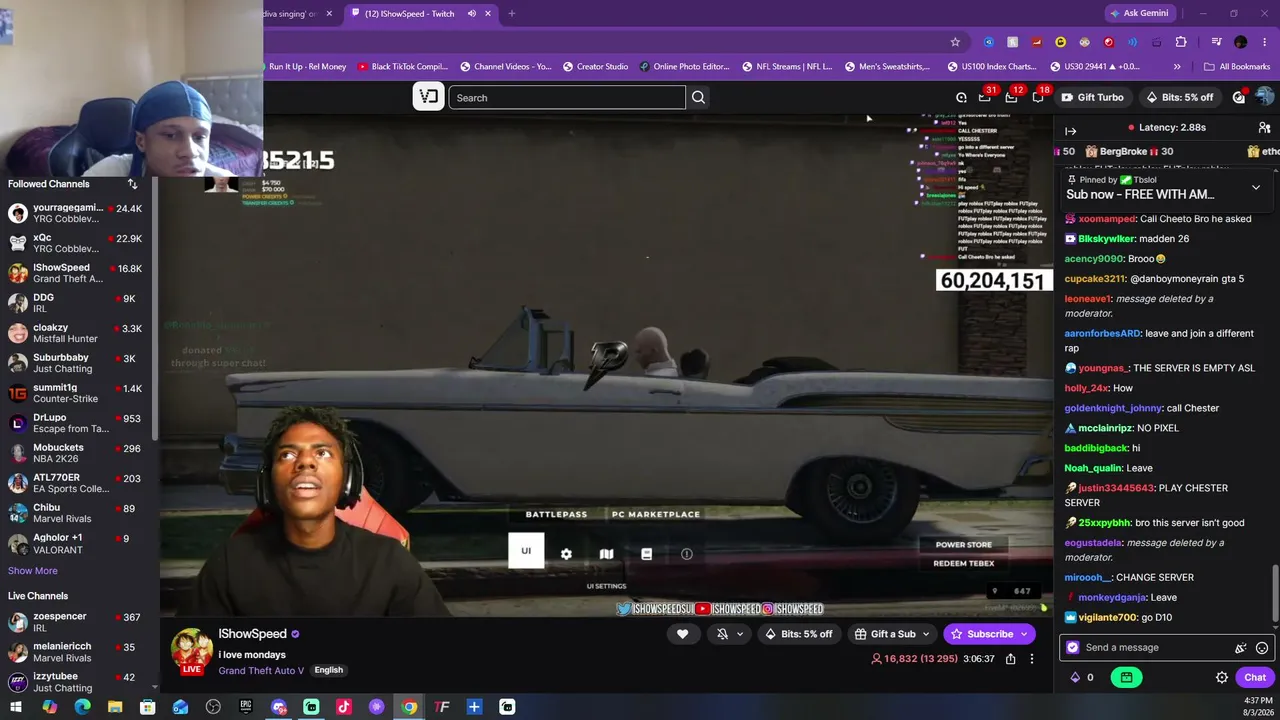Focus the Send a message chat box

[x=1165, y=648]
